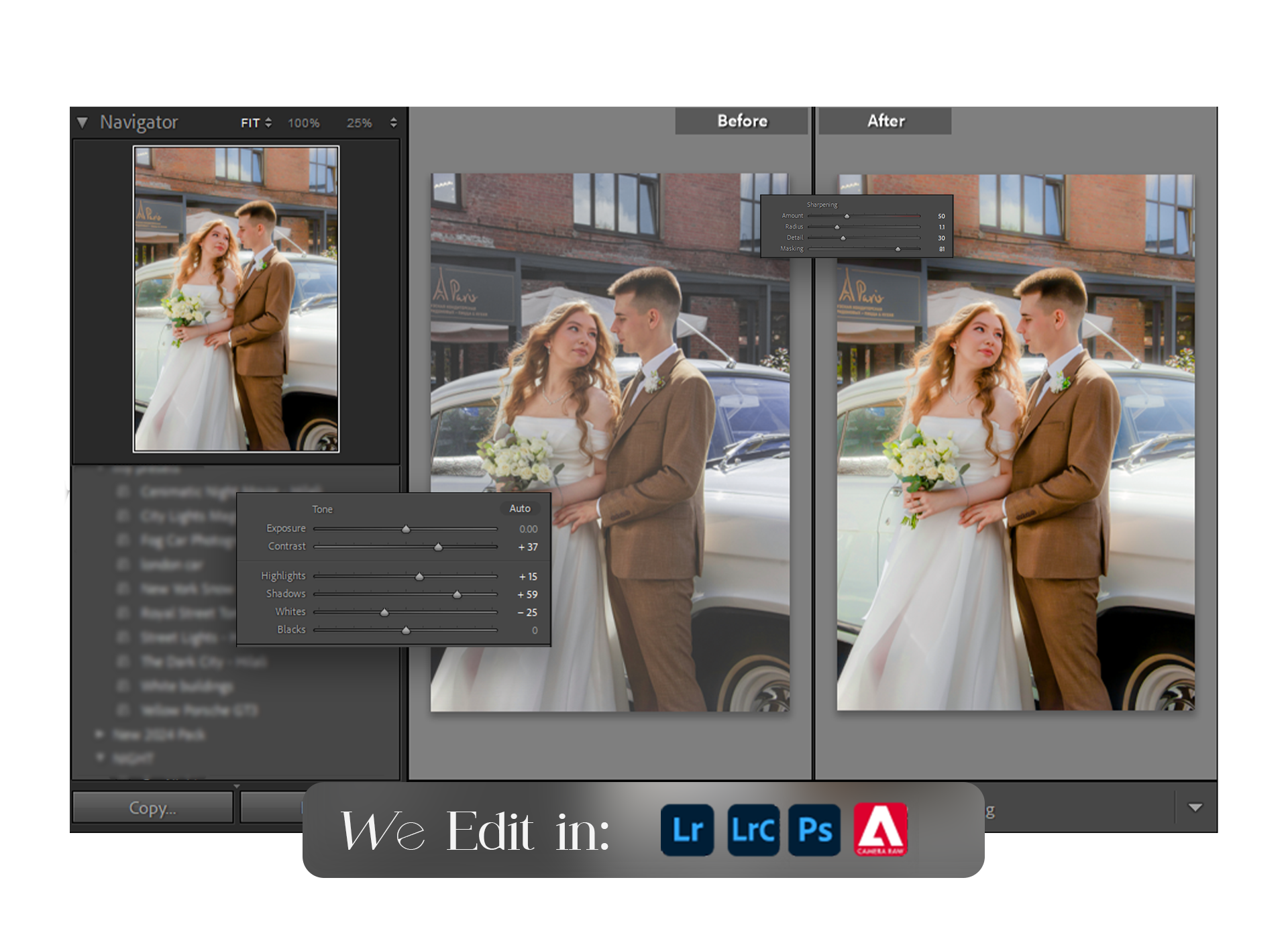The width and height of the screenshot is (1288, 939).
Task: Click the Adobe Camera Raw icon
Action: (880, 830)
